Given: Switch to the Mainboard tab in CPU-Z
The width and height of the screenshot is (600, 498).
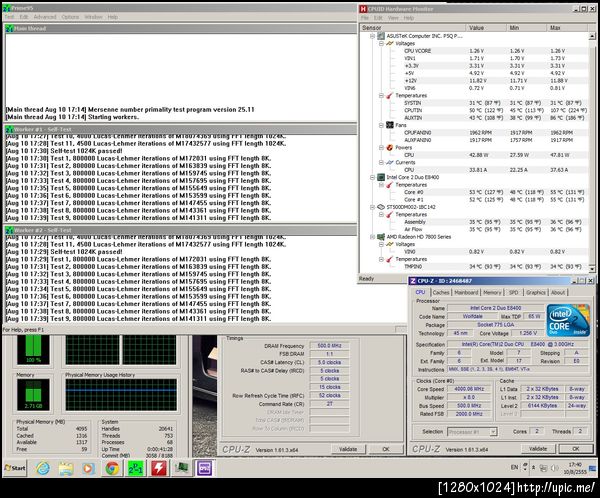Looking at the screenshot, I should (466, 292).
